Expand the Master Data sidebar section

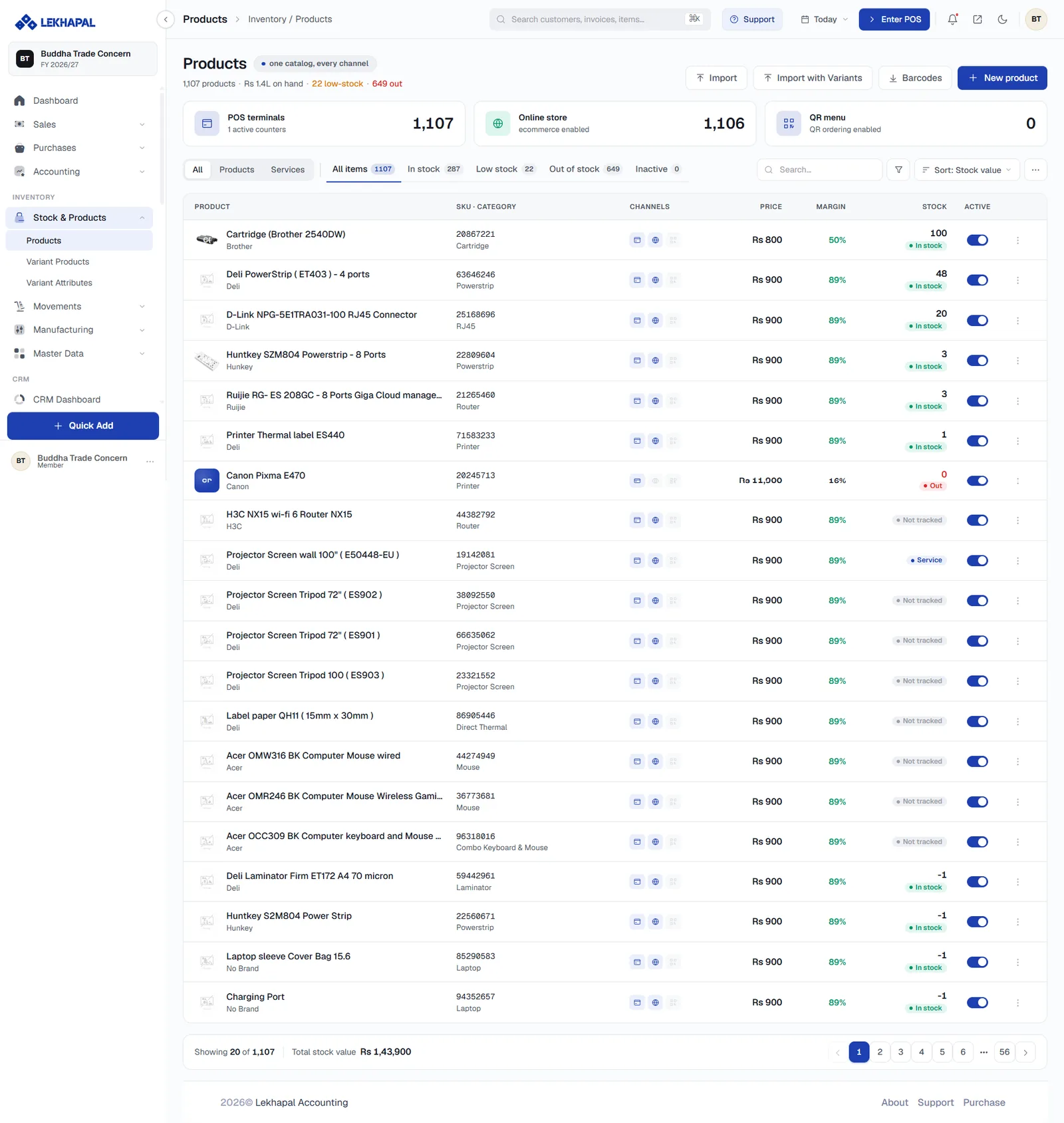(x=80, y=354)
